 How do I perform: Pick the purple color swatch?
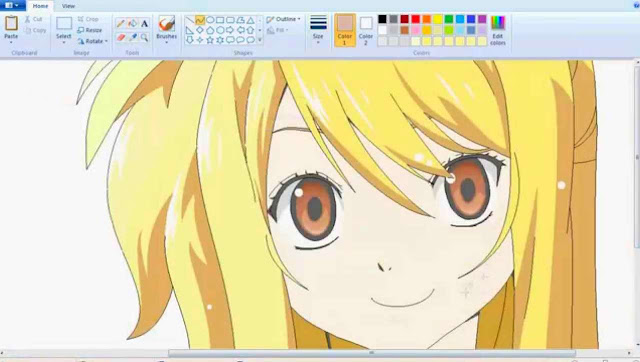(x=482, y=19)
